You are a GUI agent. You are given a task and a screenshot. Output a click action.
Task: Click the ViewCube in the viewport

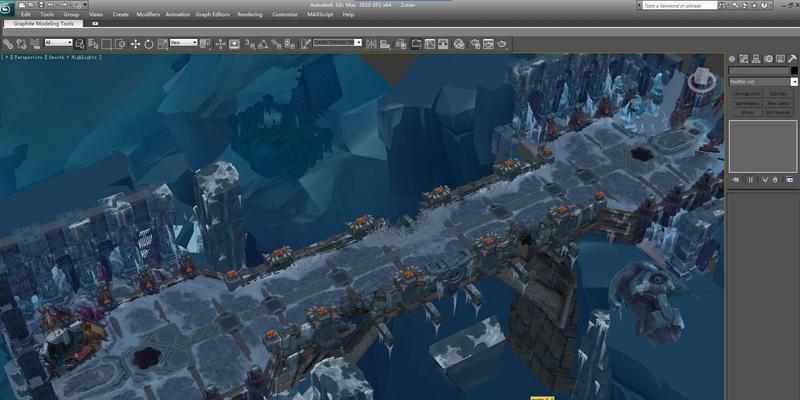702,81
